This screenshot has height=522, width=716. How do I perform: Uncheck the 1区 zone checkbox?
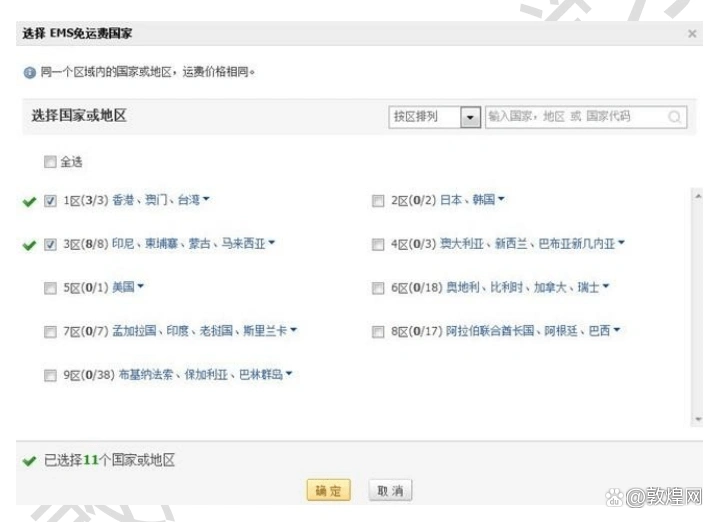pyautogui.click(x=50, y=200)
